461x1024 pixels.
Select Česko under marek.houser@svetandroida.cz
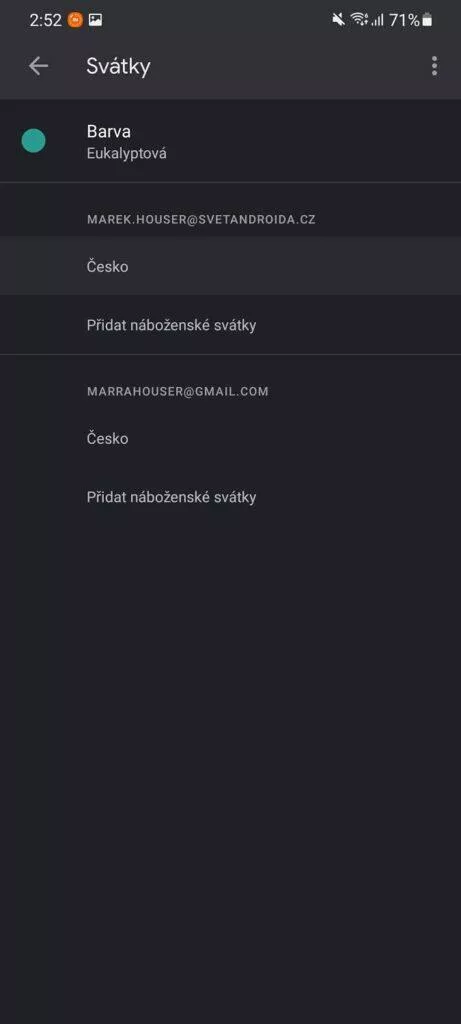(x=230, y=266)
